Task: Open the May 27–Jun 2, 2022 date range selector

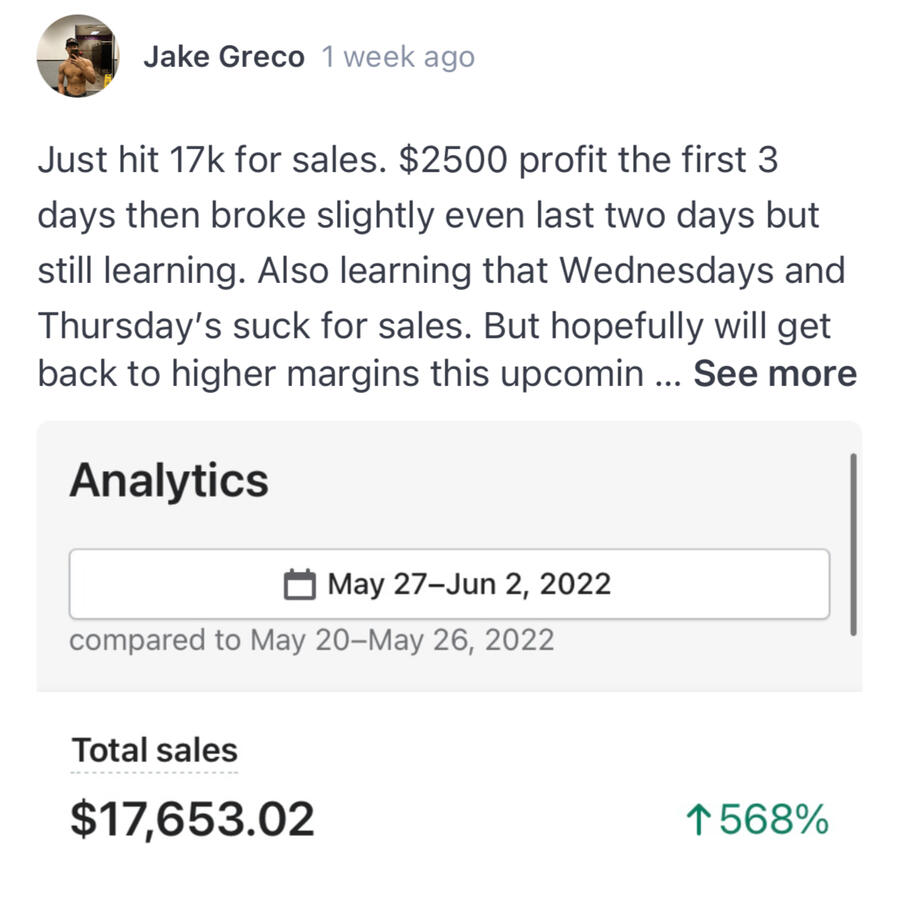Action: pos(449,584)
